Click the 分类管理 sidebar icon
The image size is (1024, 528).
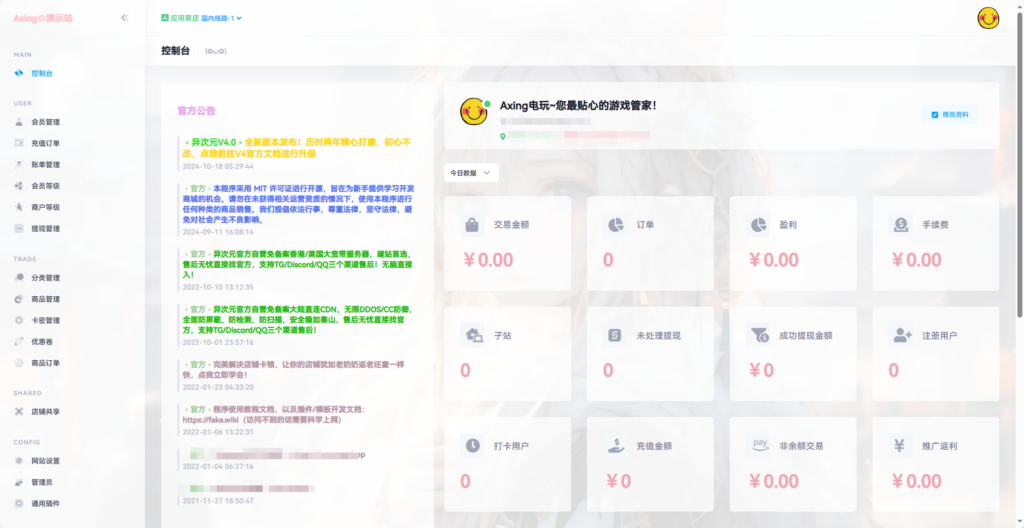click(19, 278)
